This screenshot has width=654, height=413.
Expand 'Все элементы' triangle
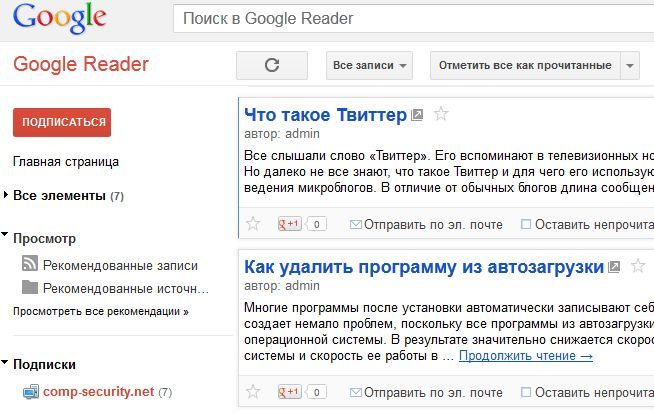(5, 195)
